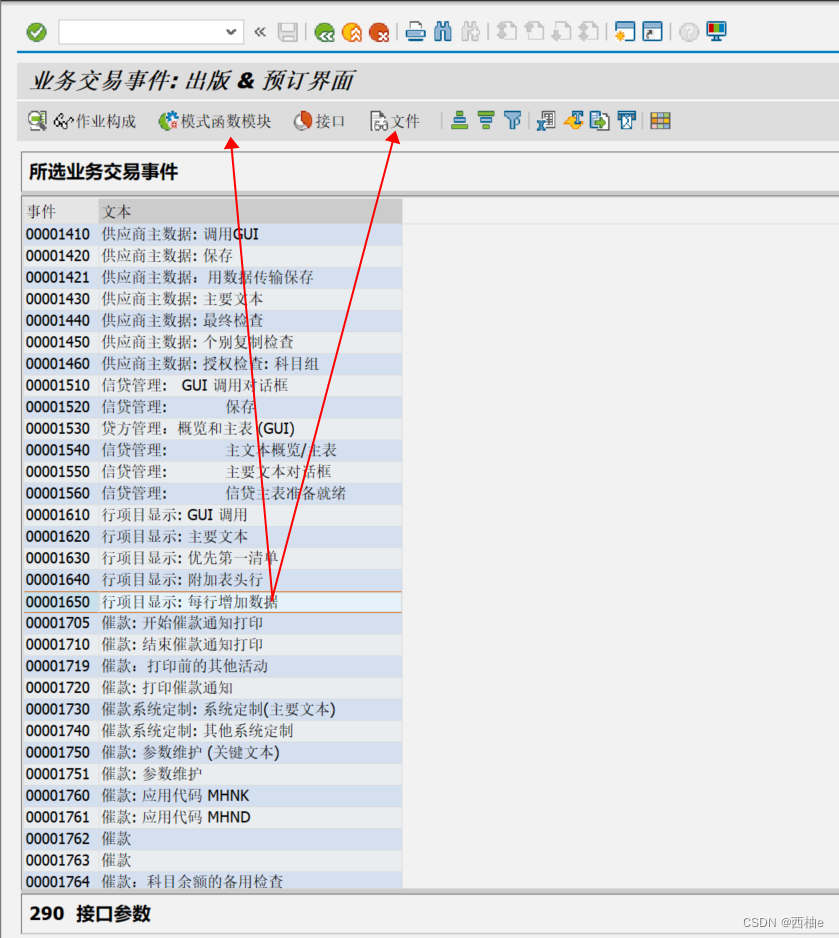Export the list to spreadsheet
The image size is (839, 938).
[545, 120]
